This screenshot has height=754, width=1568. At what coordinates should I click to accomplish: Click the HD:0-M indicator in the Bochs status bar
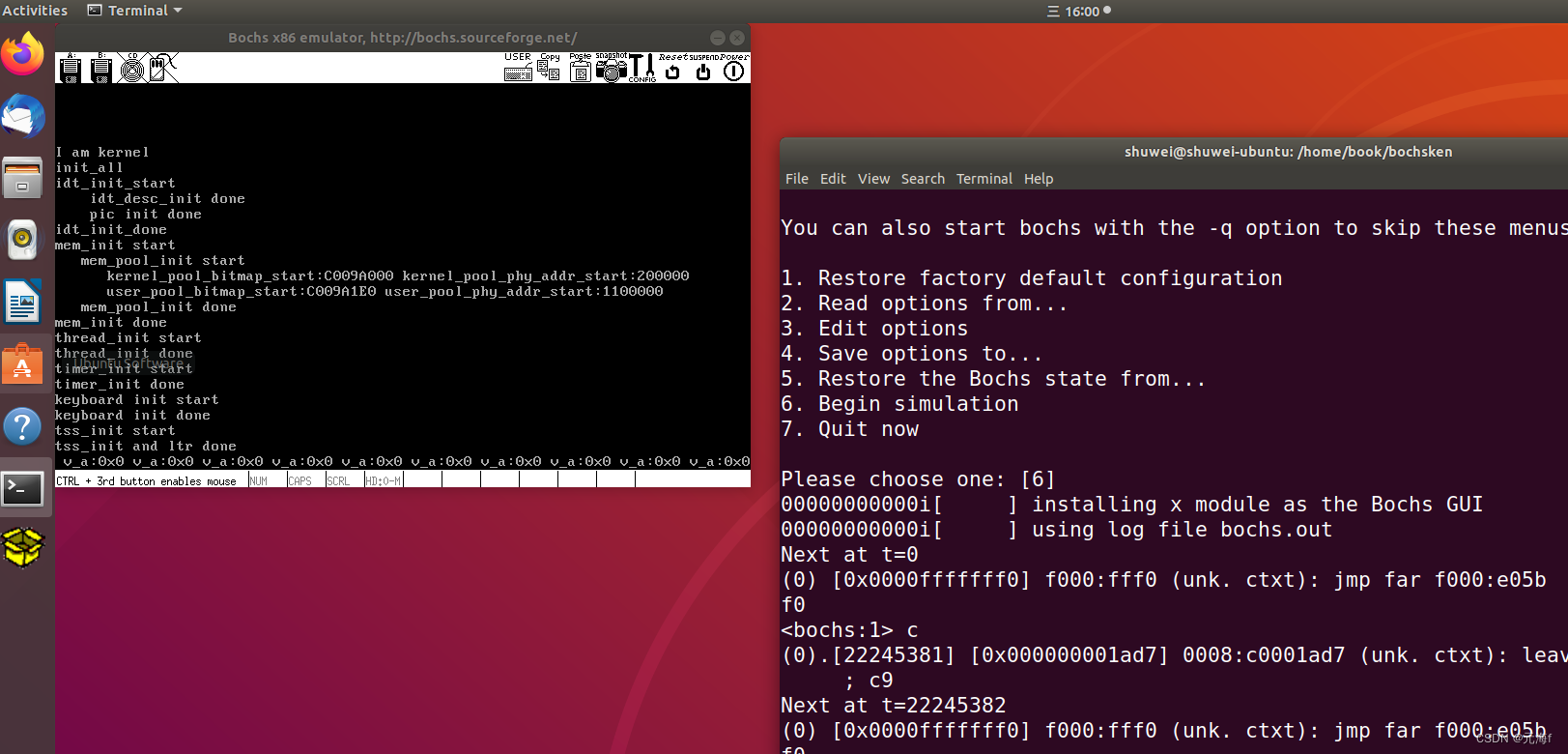click(x=383, y=480)
